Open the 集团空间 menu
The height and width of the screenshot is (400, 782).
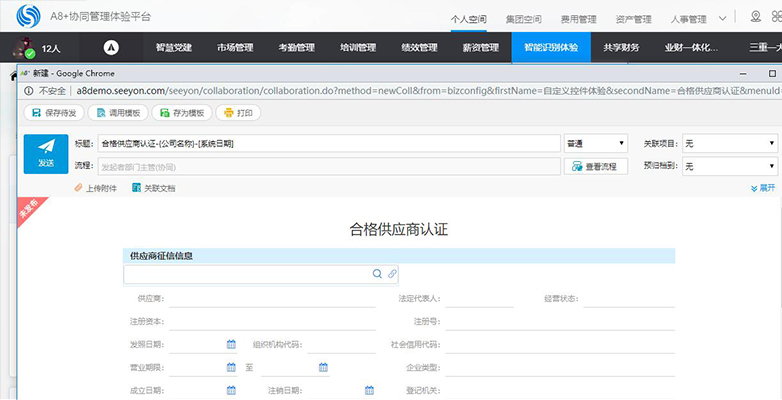tap(524, 19)
